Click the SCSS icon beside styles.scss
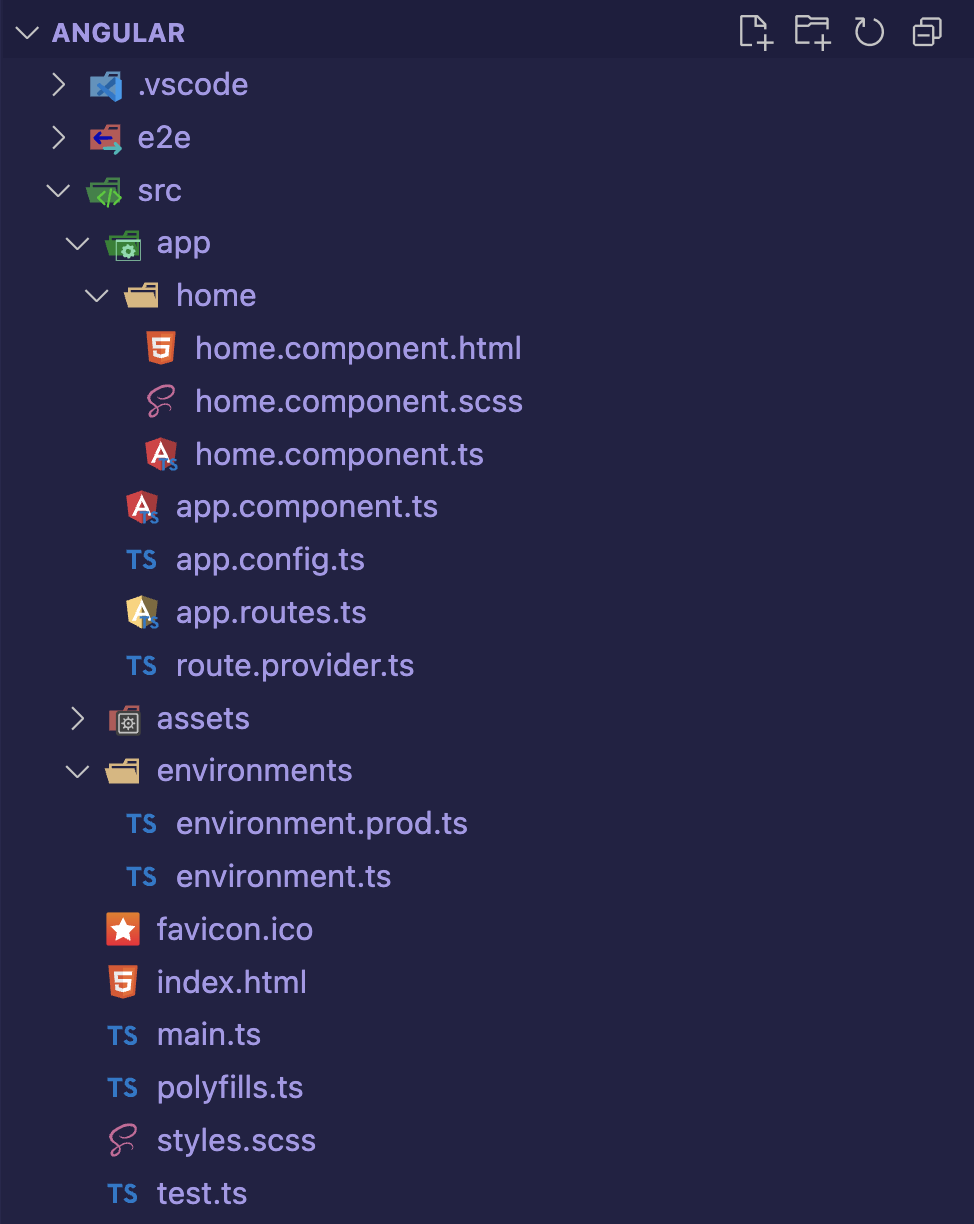Viewport: 974px width, 1224px height. (x=121, y=1140)
